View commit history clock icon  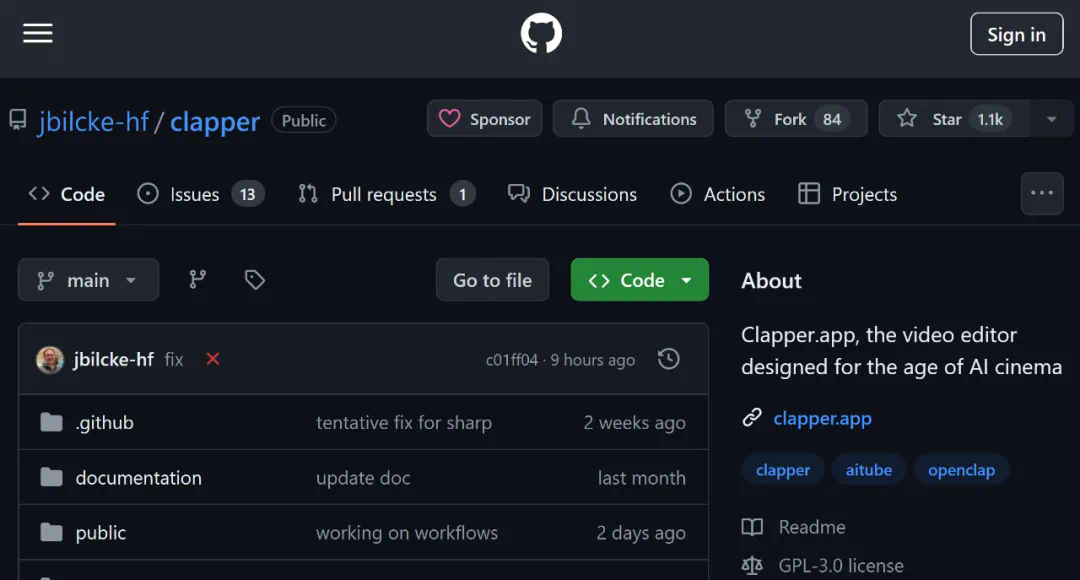pyautogui.click(x=669, y=359)
